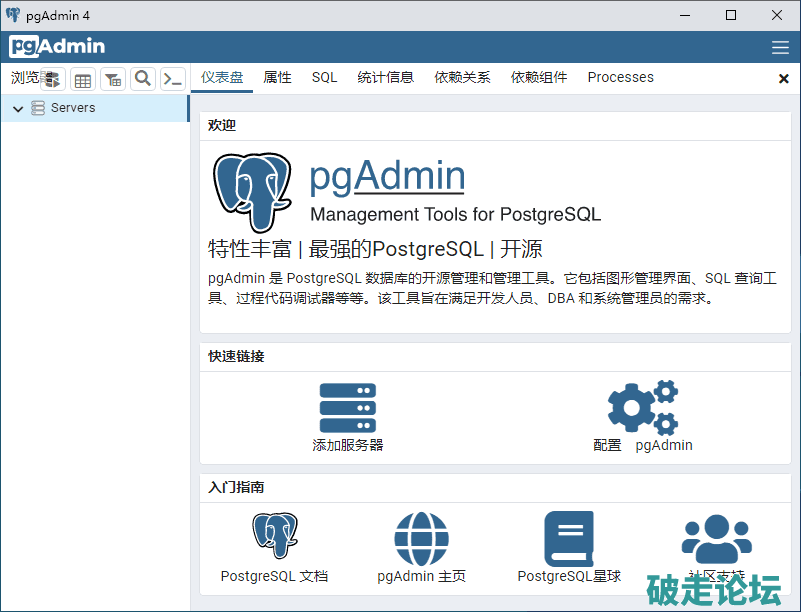Switch to the Processes tab

620,78
